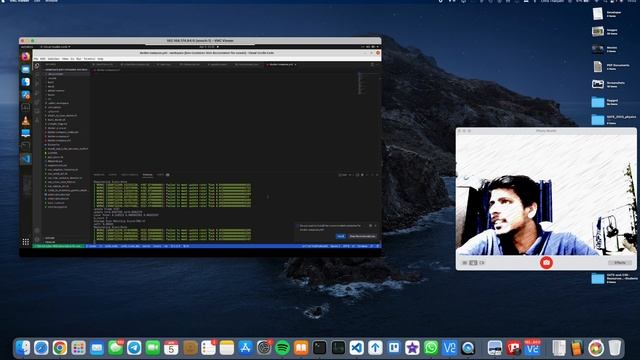Open Photo Booth icon in dock
The image size is (640, 360).
(513, 348)
